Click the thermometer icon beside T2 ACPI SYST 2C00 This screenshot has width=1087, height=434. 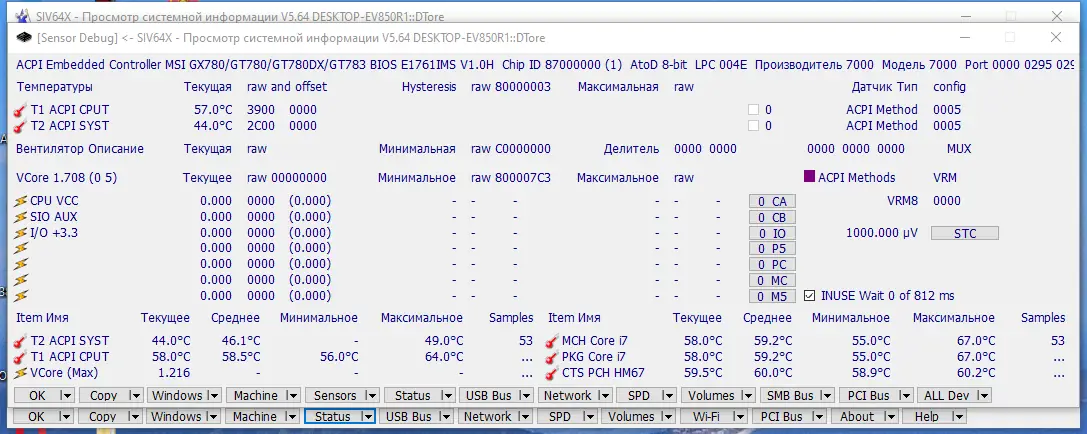[20, 126]
